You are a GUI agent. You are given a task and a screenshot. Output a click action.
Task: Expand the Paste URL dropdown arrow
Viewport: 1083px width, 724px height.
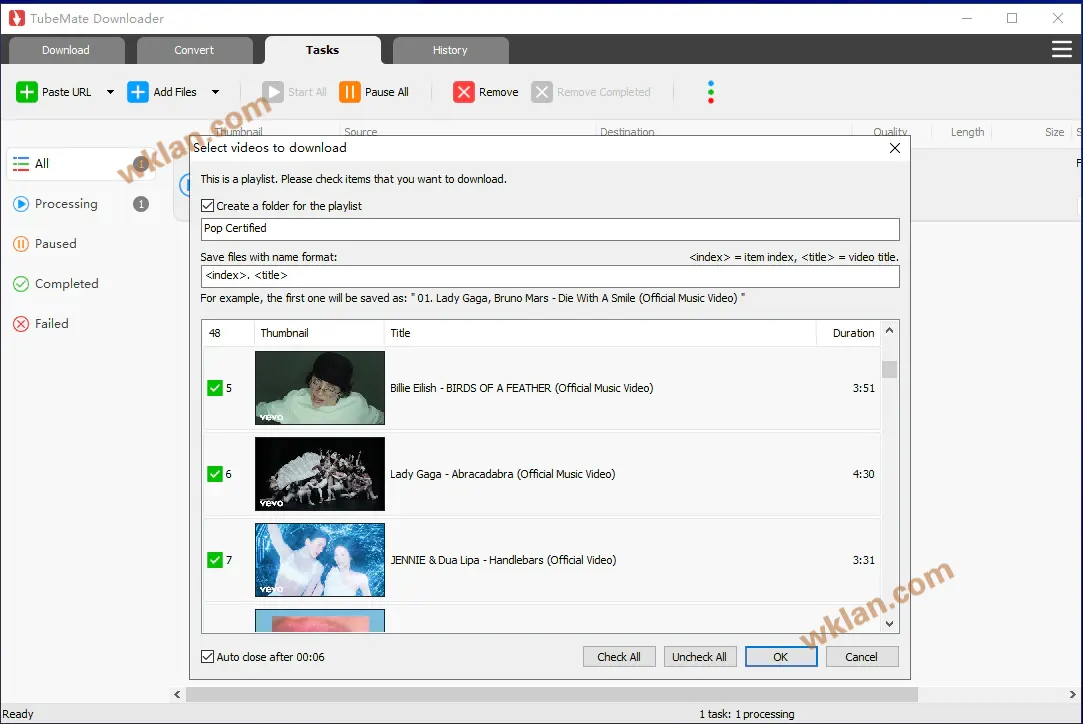pos(110,92)
